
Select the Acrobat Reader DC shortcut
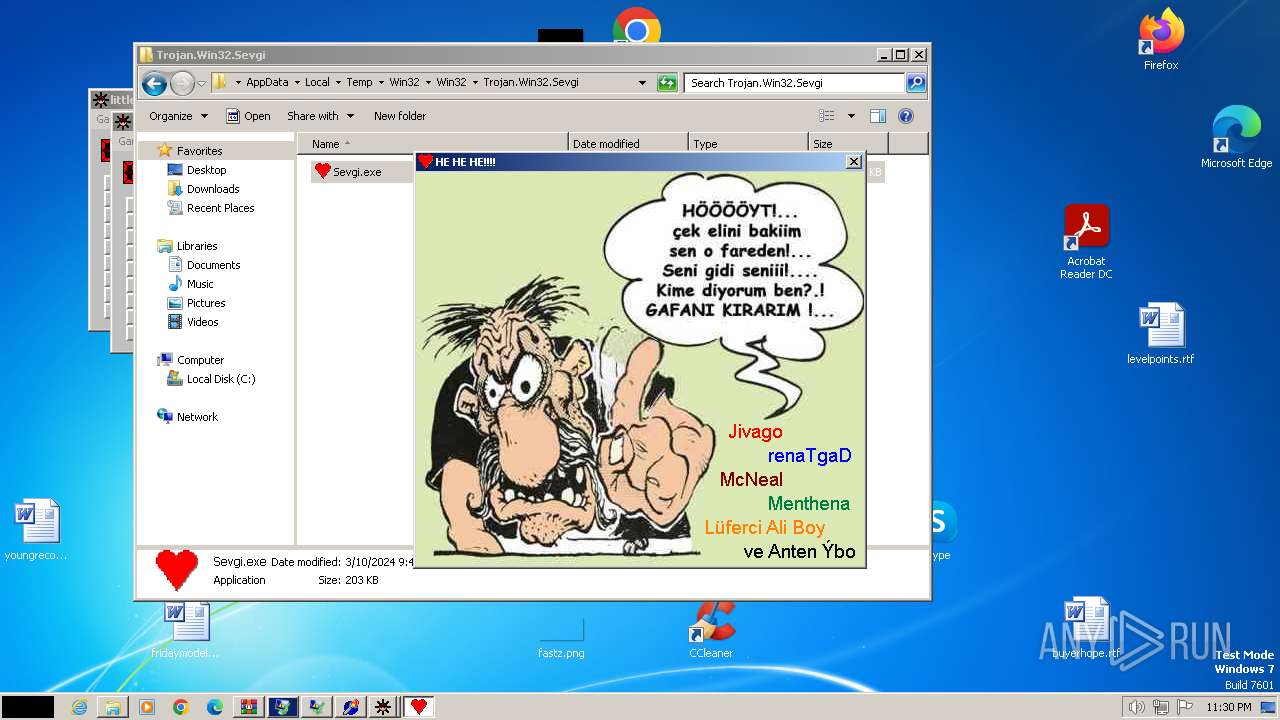click(x=1086, y=242)
